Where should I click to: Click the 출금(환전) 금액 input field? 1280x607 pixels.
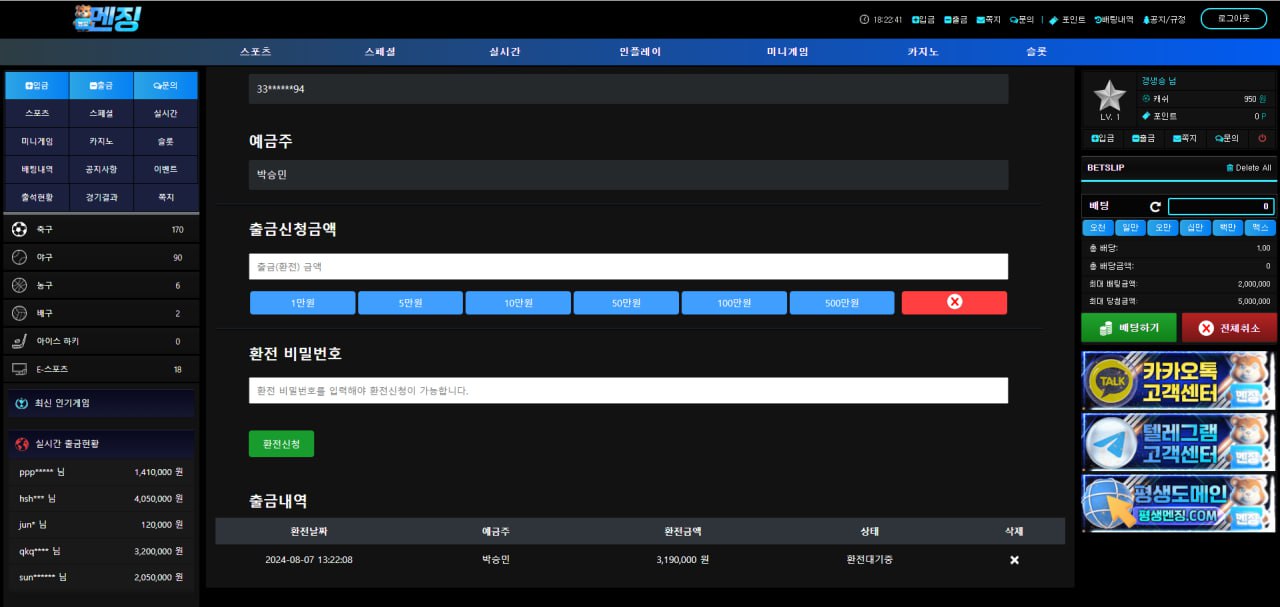[628, 267]
